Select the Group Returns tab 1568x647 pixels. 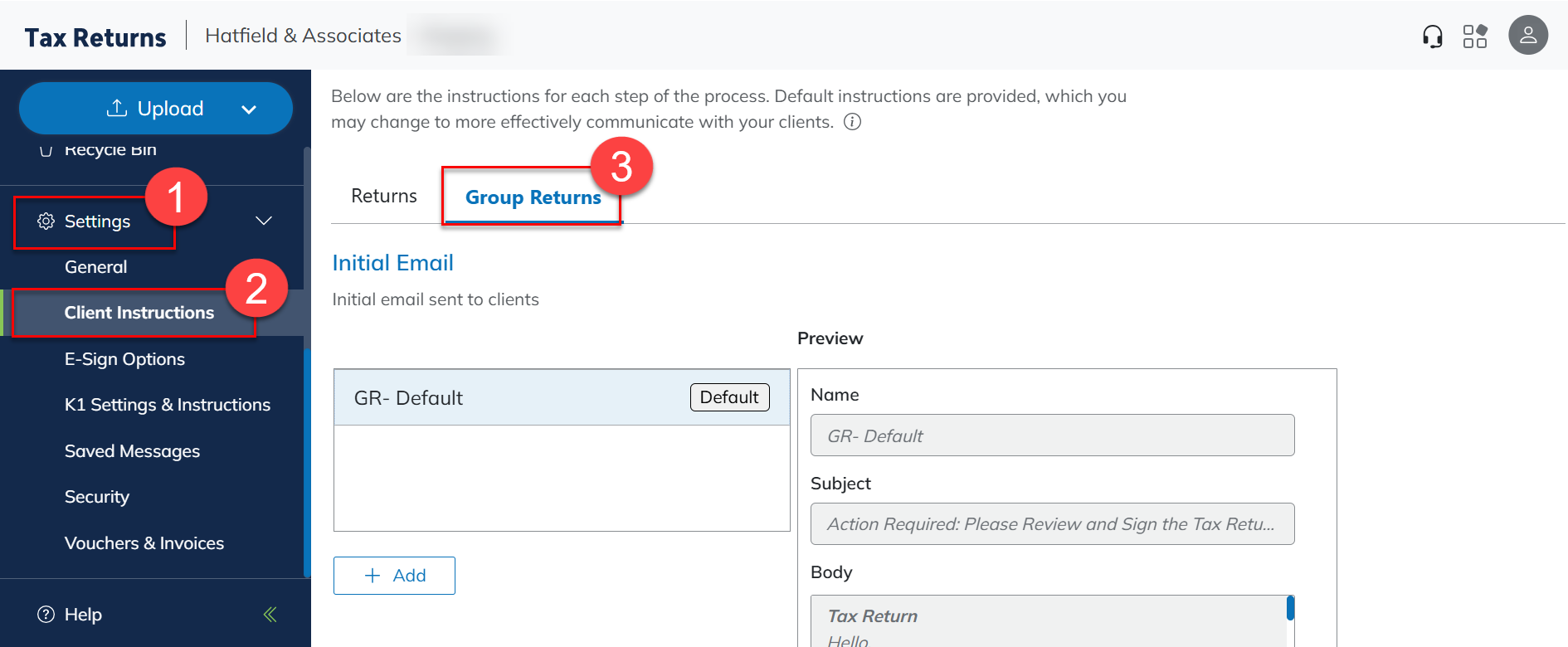[x=533, y=197]
